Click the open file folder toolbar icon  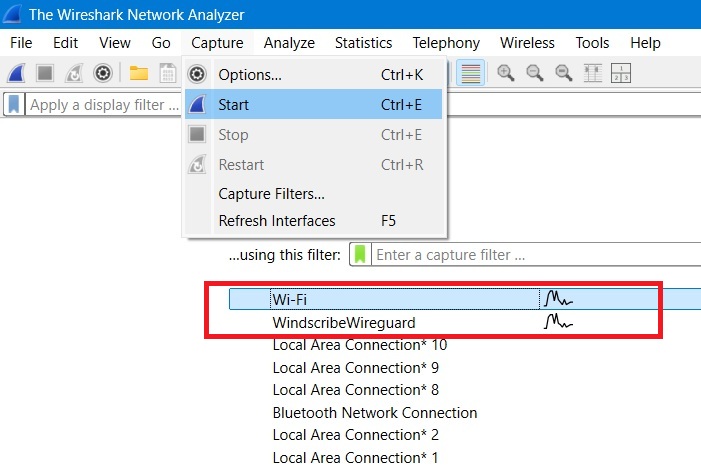point(139,73)
